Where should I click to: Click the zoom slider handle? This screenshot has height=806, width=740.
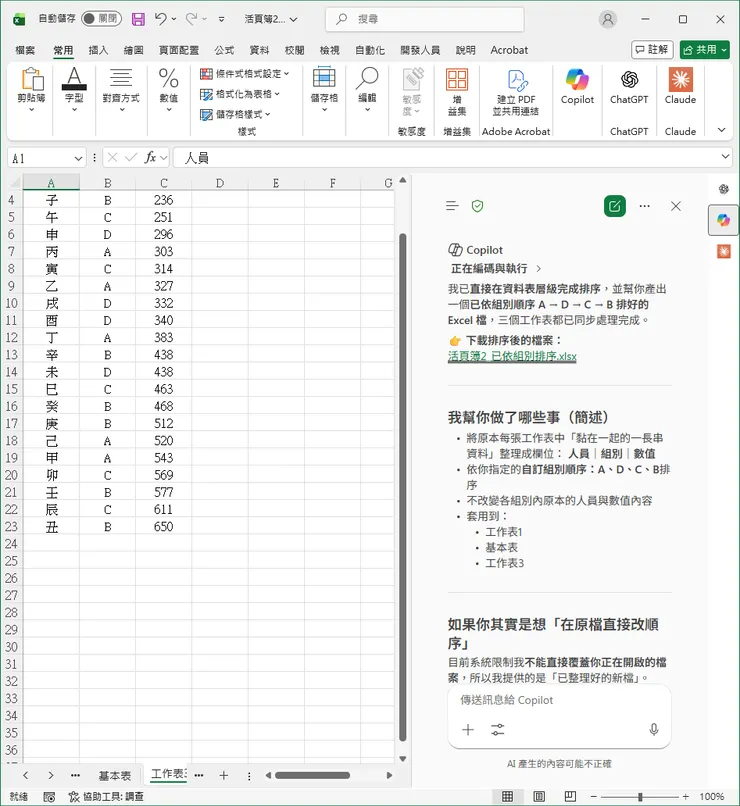[x=640, y=797]
